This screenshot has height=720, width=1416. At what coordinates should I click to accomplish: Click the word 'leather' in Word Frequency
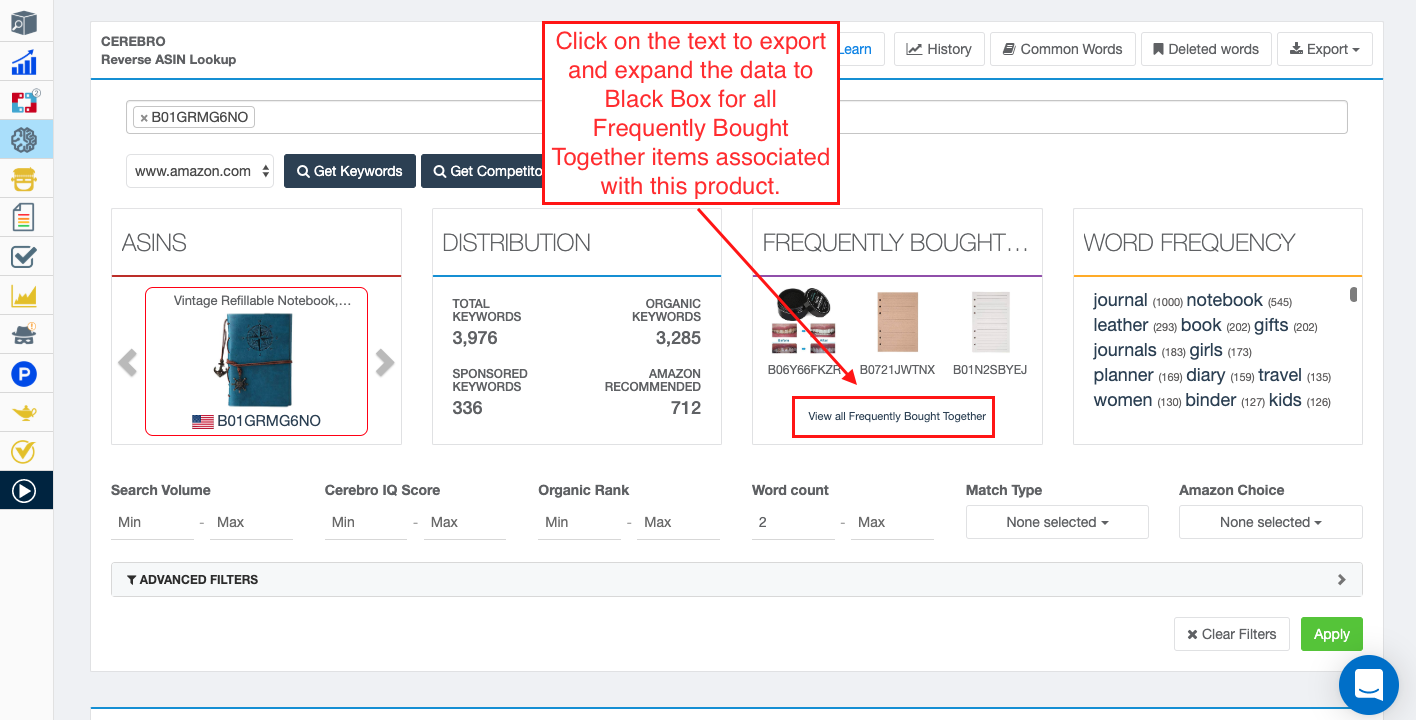pos(1120,325)
